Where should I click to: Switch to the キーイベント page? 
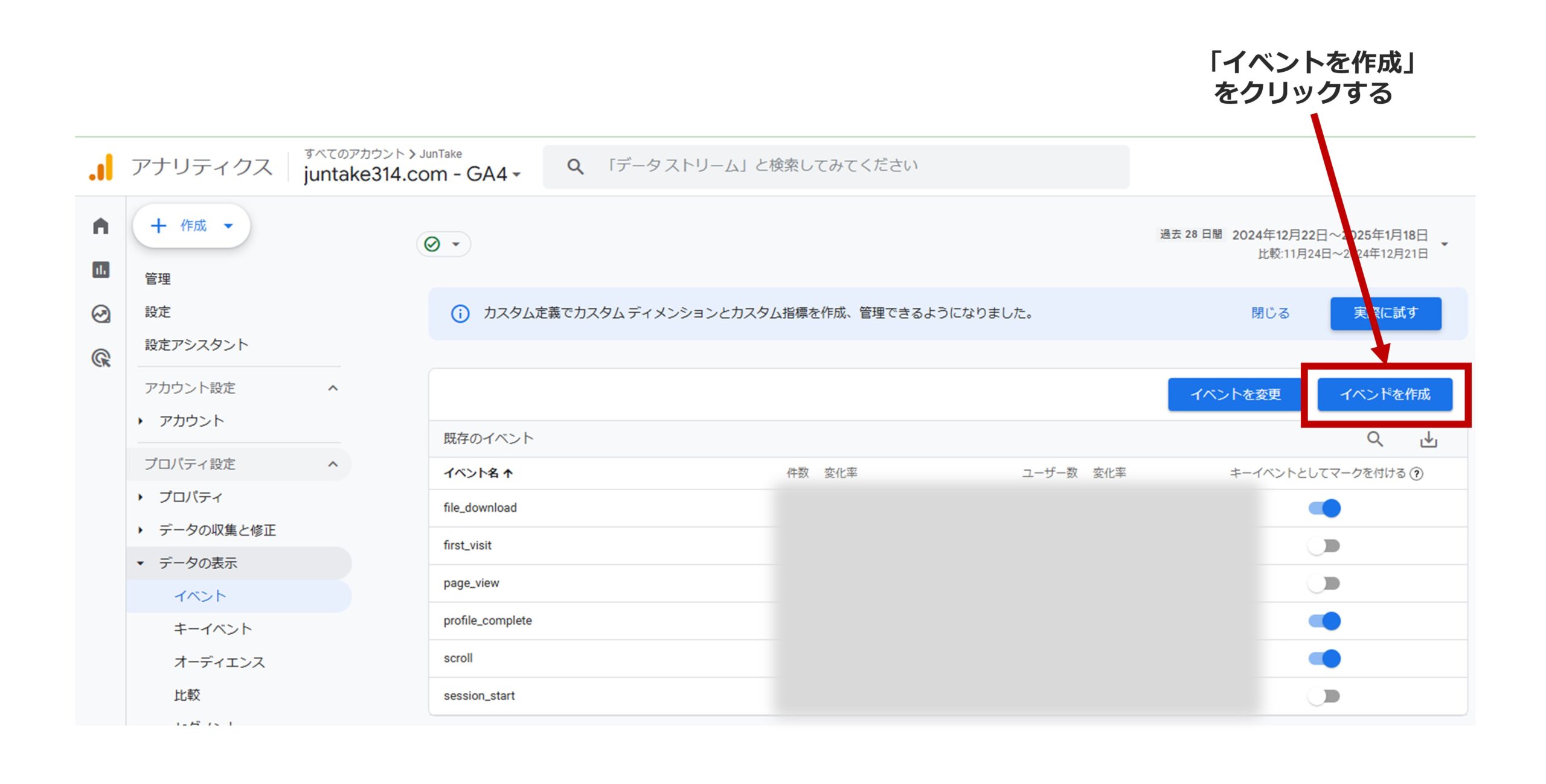213,628
